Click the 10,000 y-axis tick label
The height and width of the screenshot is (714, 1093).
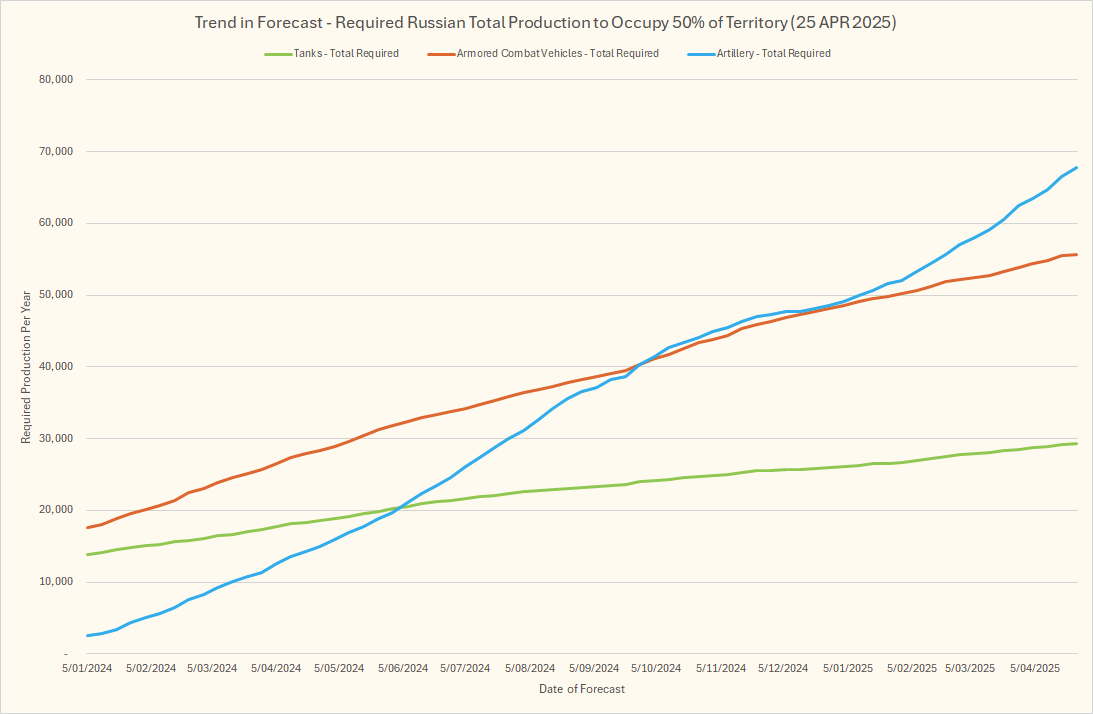(56, 582)
